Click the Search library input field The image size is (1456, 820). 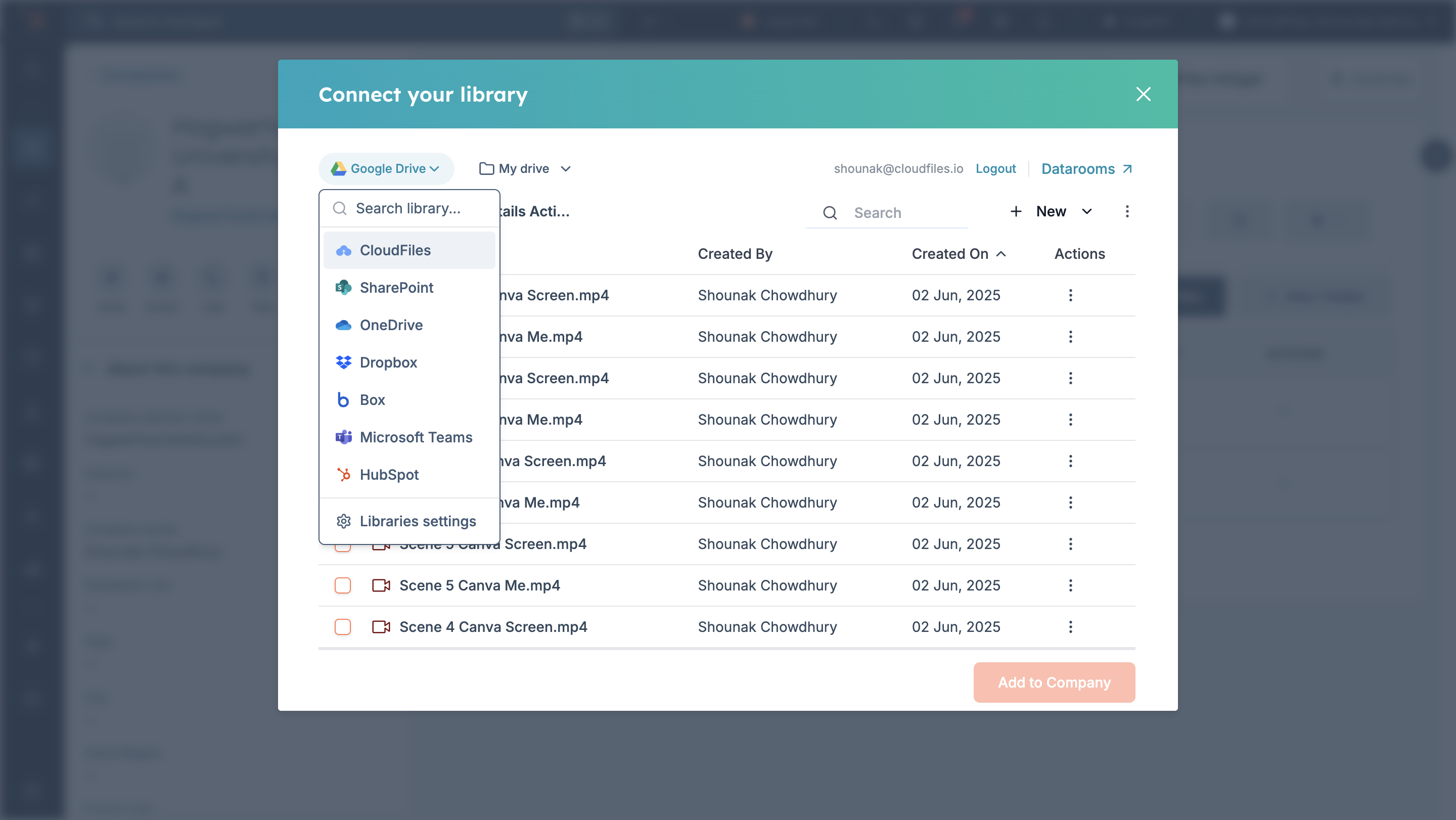pos(409,208)
